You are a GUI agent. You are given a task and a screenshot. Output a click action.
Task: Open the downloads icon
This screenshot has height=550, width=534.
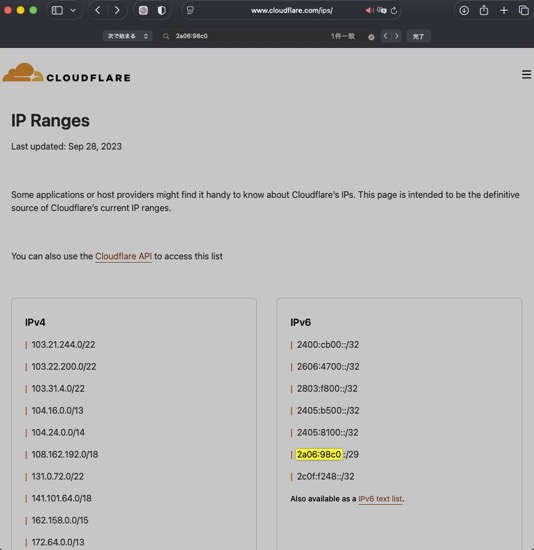464,11
